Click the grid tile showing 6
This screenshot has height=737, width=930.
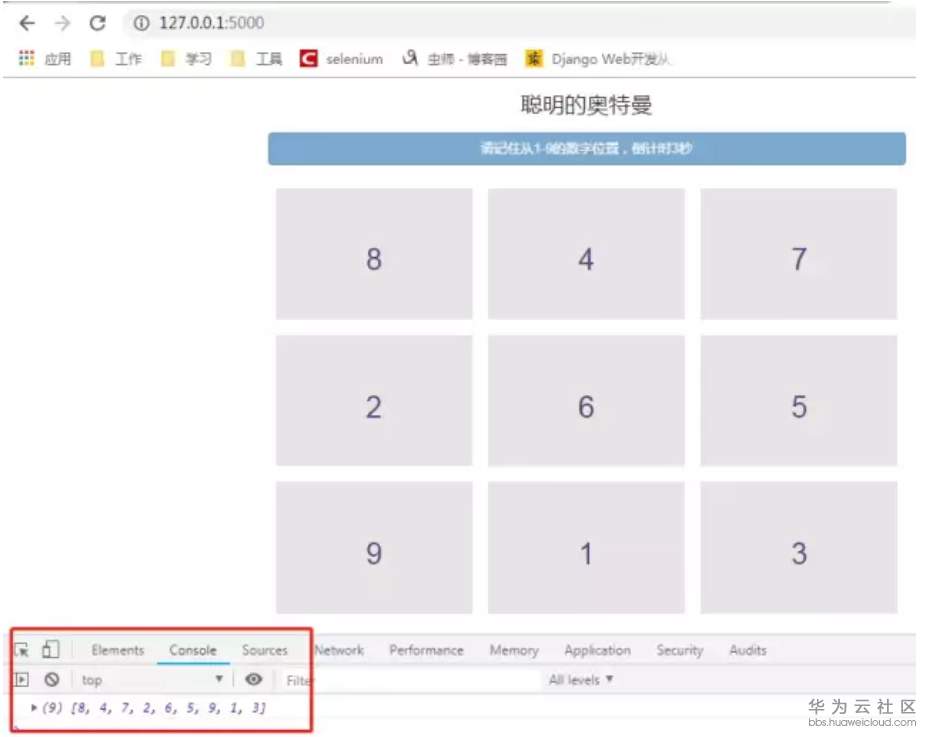pos(586,401)
